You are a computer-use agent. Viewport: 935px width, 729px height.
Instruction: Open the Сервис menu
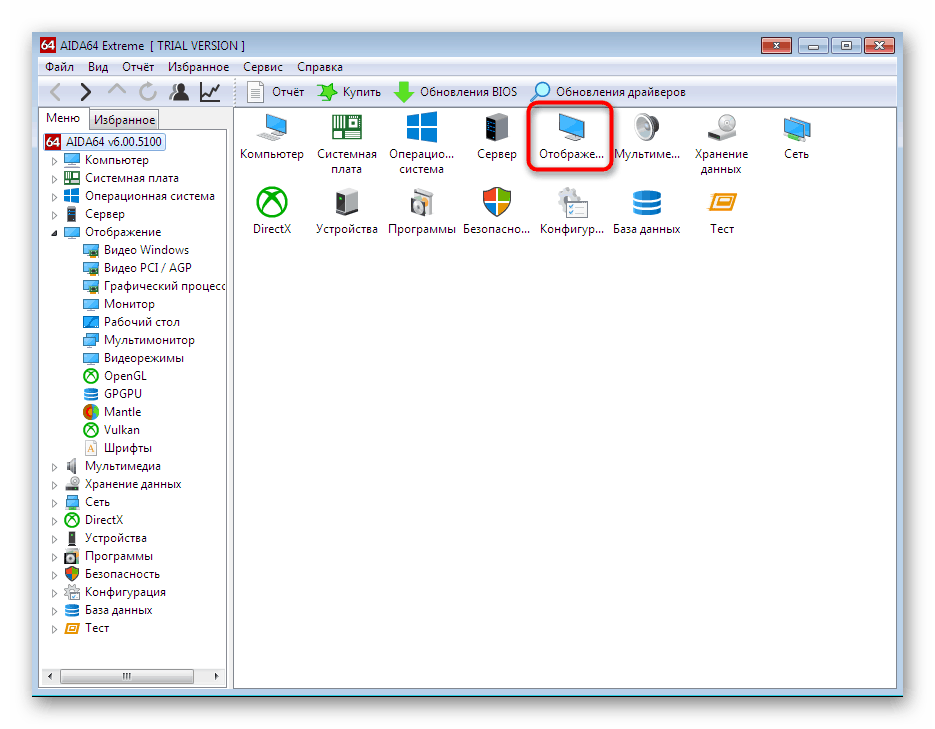[262, 67]
